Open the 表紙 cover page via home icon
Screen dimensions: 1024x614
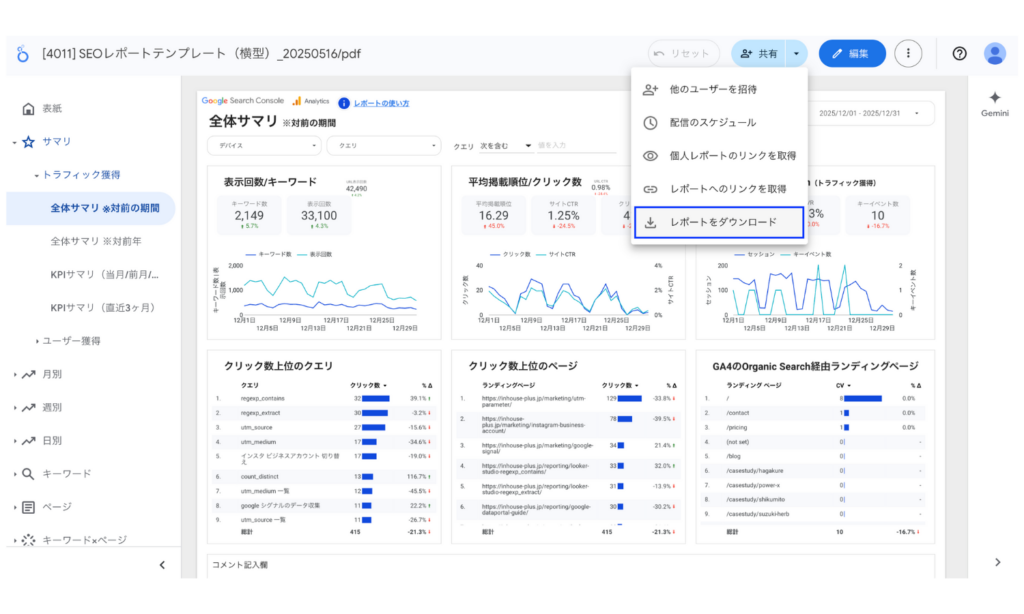29,108
